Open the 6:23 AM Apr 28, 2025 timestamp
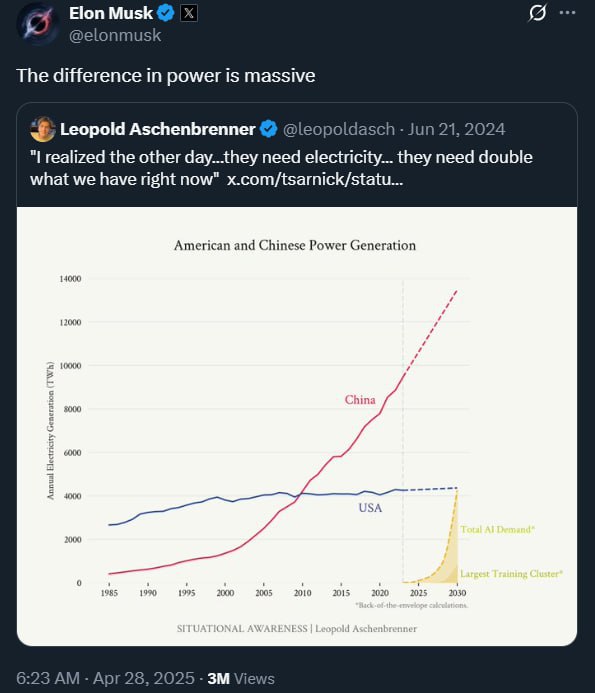The width and height of the screenshot is (595, 693). [105, 678]
